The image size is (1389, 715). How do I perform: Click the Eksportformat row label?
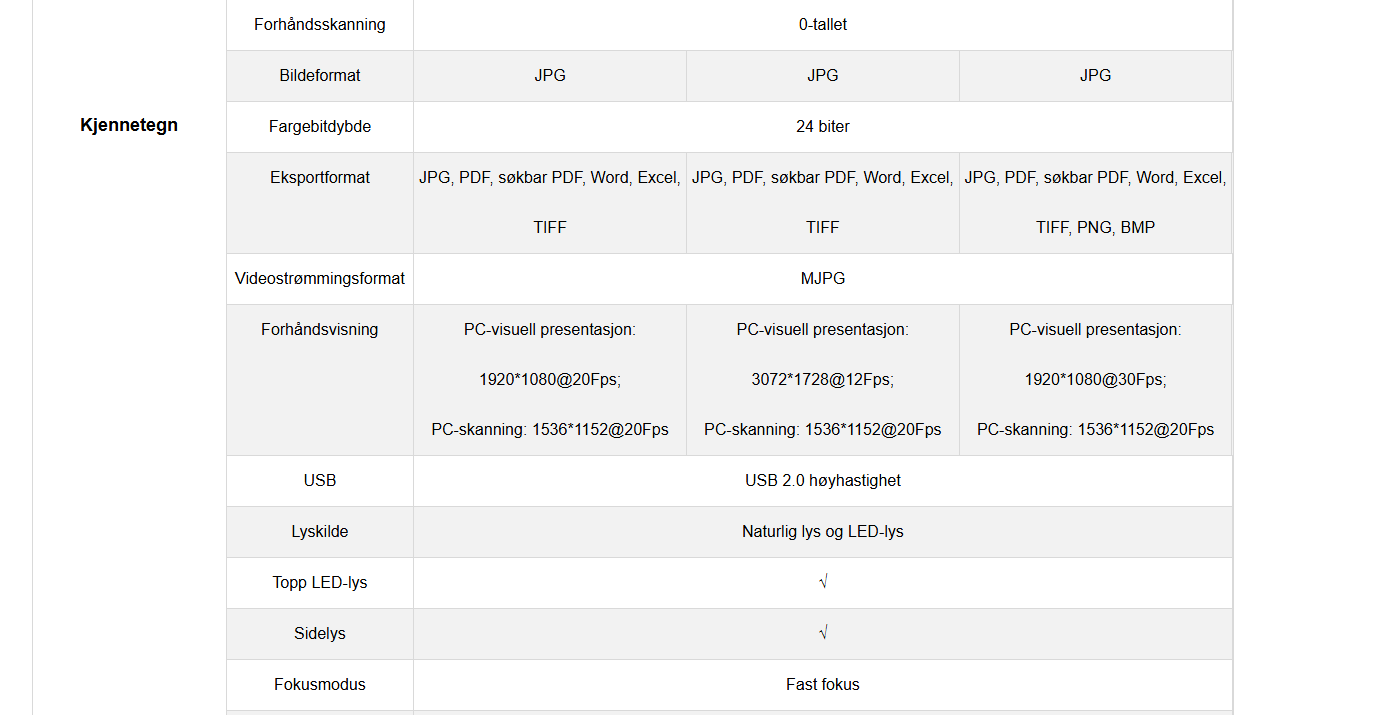(x=319, y=177)
